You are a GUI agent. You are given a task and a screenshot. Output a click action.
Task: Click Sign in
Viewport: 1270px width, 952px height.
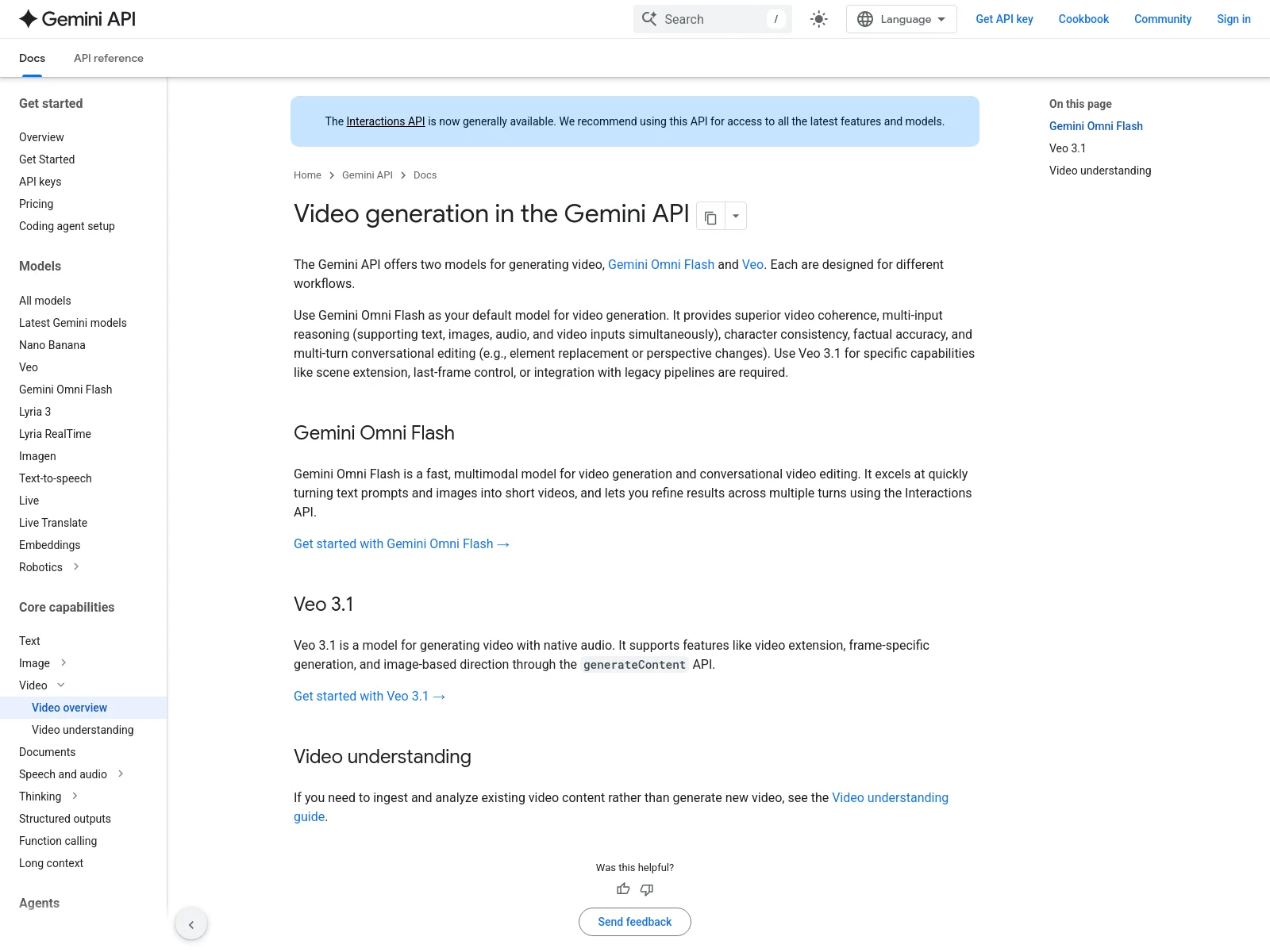[1233, 19]
